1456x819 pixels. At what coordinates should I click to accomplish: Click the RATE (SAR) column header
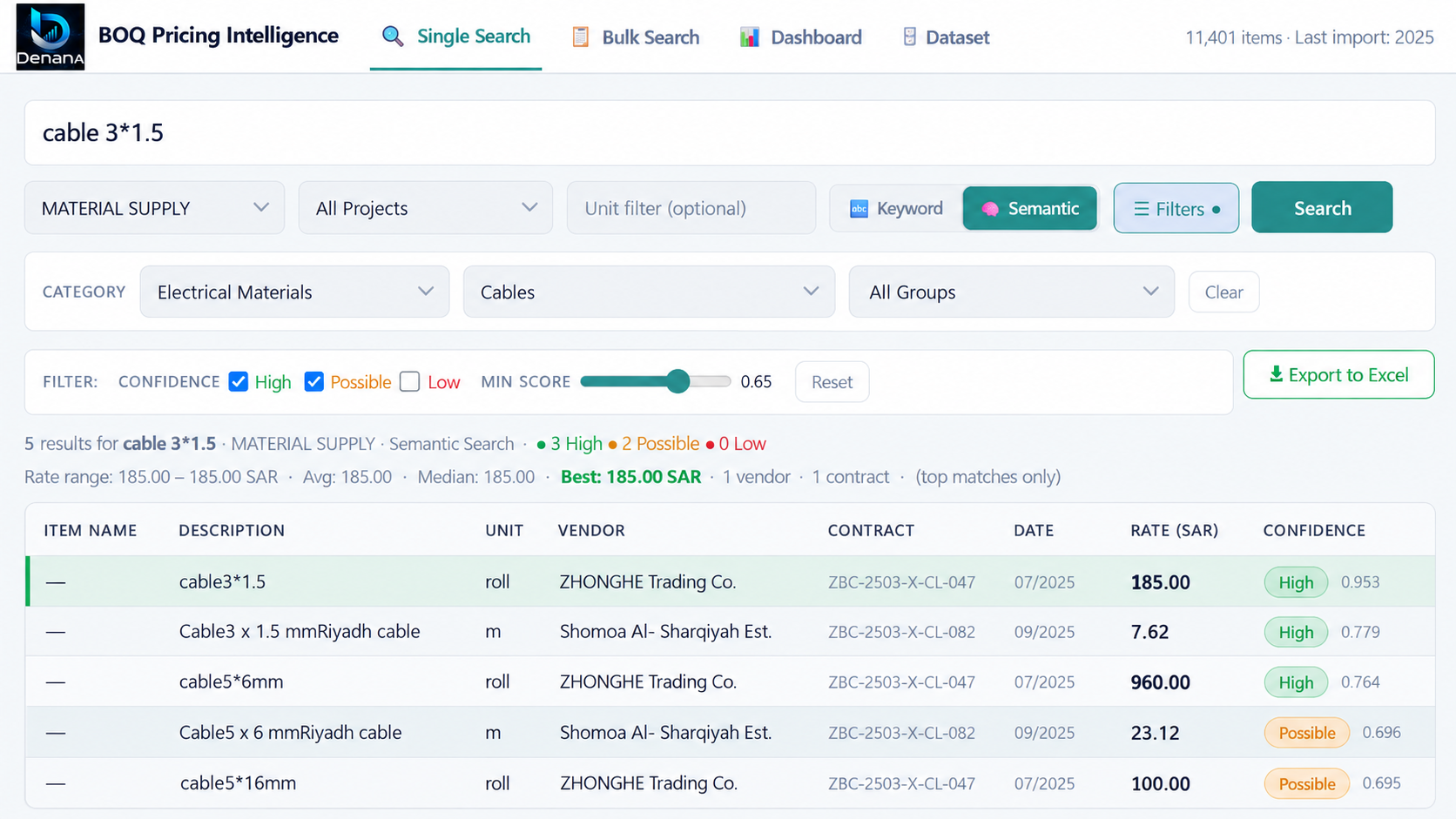(1174, 530)
